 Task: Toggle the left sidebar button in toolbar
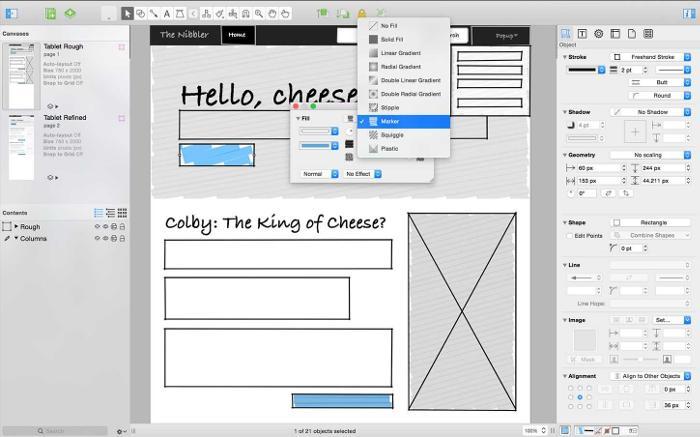point(11,13)
